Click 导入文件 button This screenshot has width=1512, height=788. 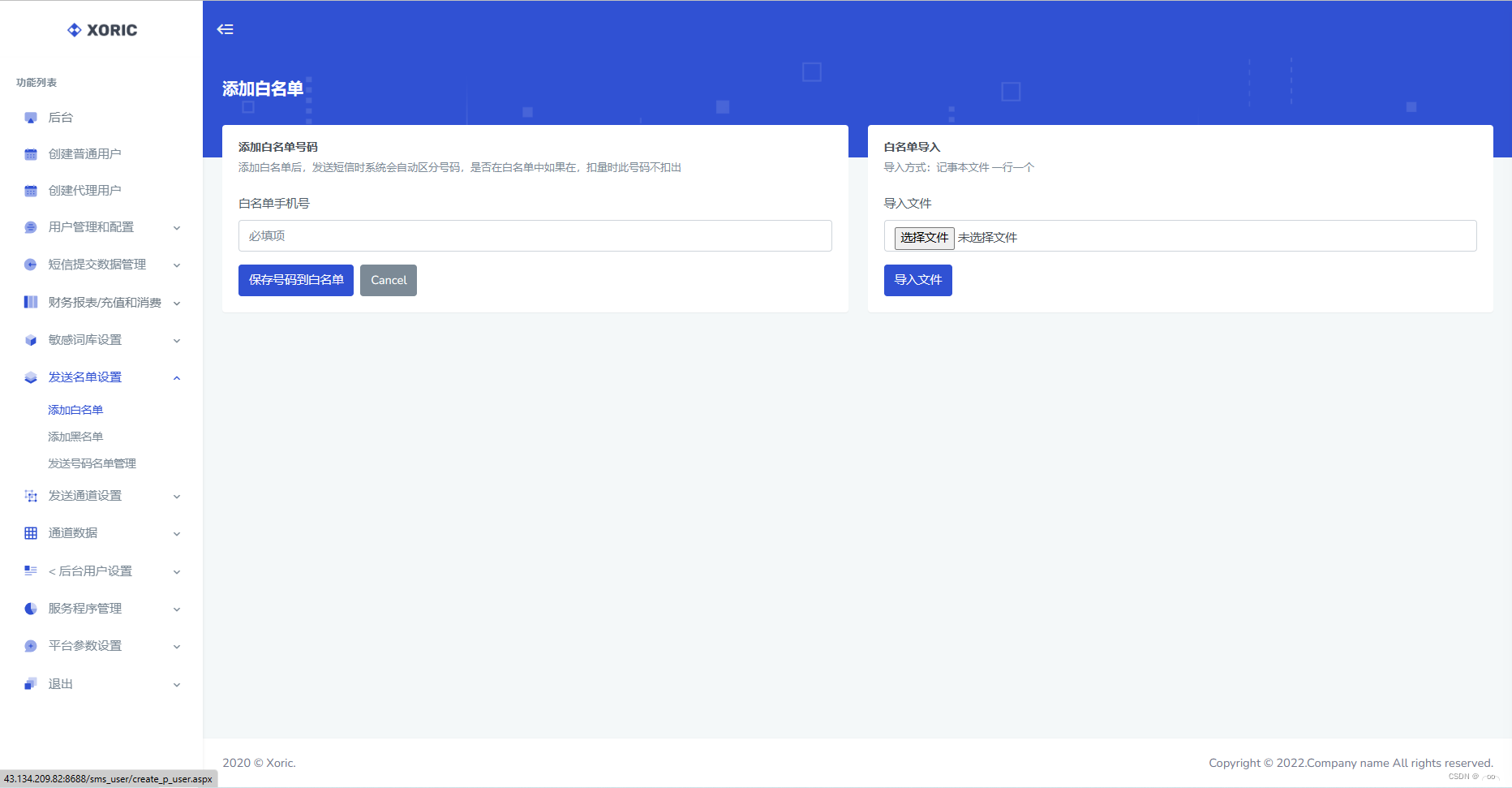tap(918, 280)
